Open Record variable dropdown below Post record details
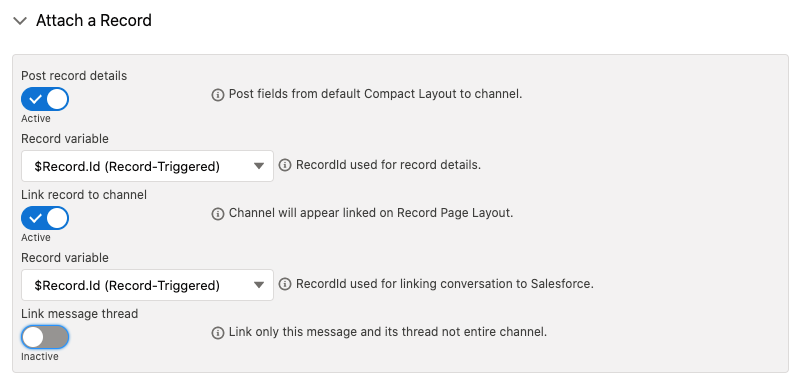The width and height of the screenshot is (800, 387). (x=147, y=166)
